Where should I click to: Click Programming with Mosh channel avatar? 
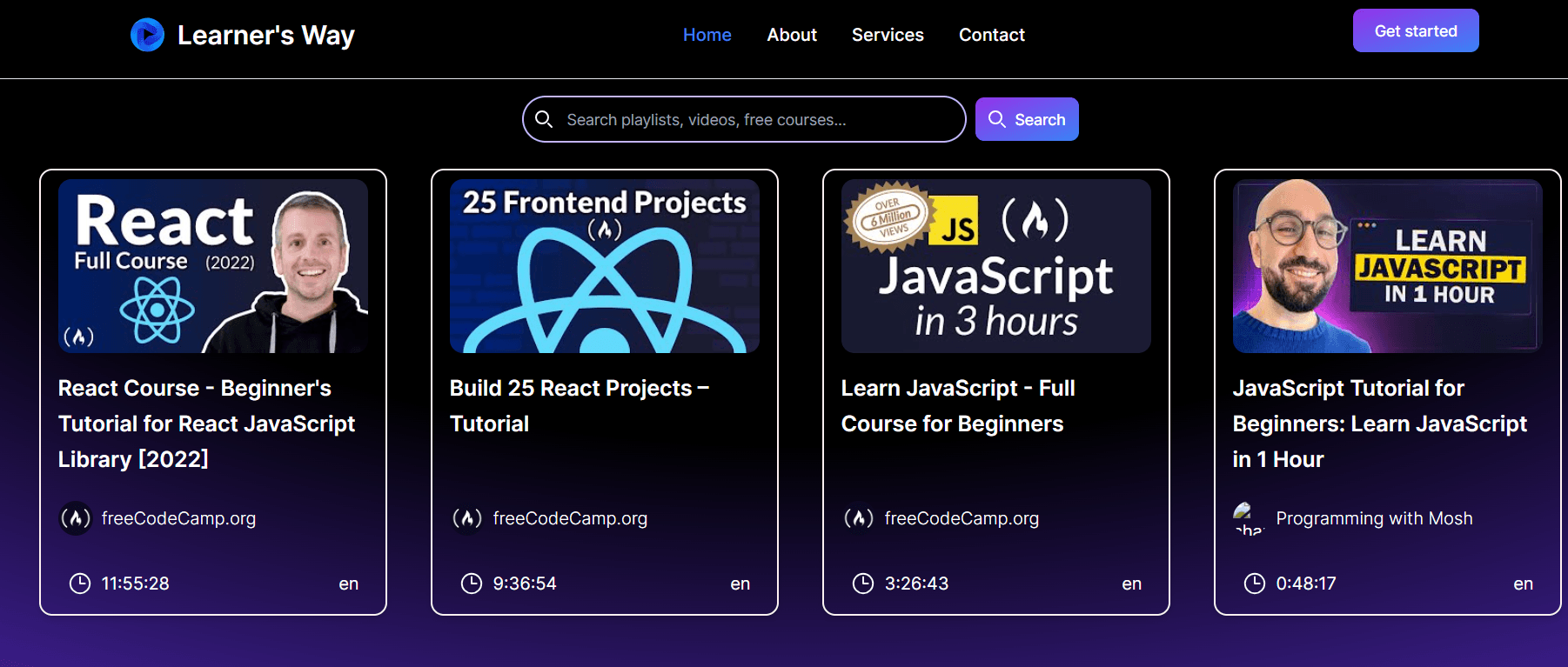click(x=1249, y=518)
